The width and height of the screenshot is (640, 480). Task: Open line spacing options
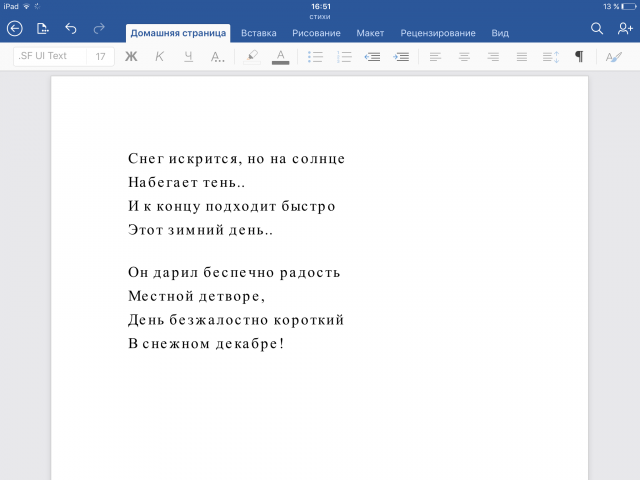point(551,56)
